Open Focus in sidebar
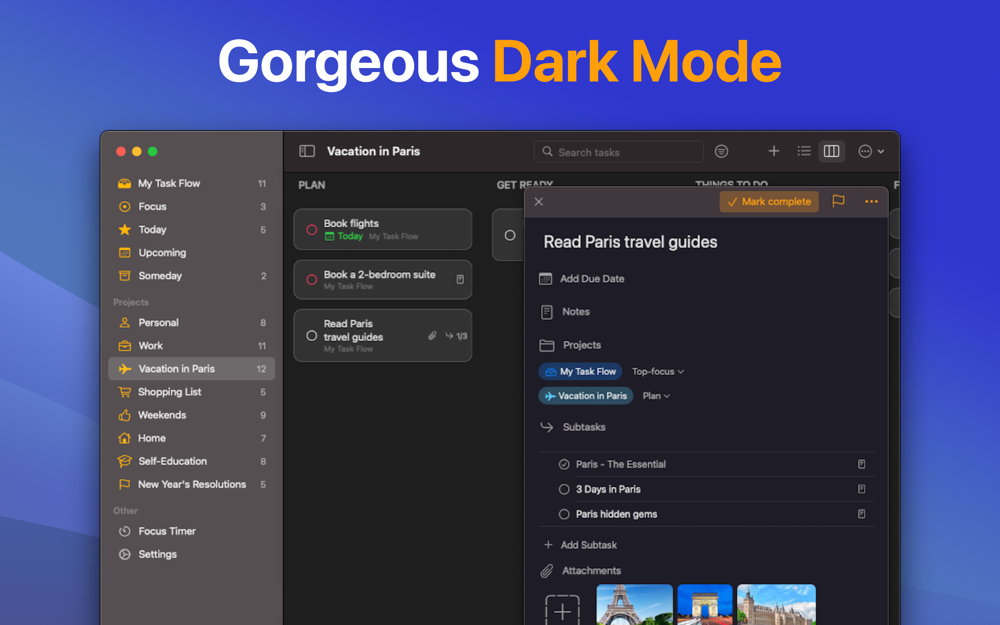The width and height of the screenshot is (1000, 625). click(191, 207)
